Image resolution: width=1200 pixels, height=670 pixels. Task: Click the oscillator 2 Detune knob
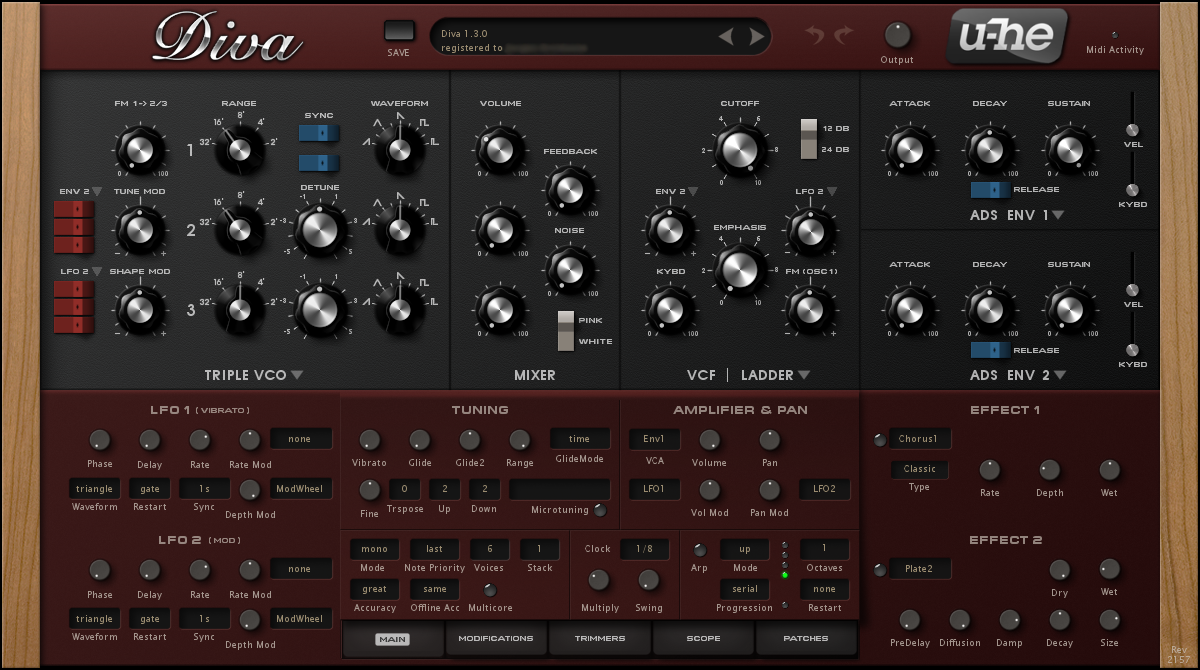320,229
